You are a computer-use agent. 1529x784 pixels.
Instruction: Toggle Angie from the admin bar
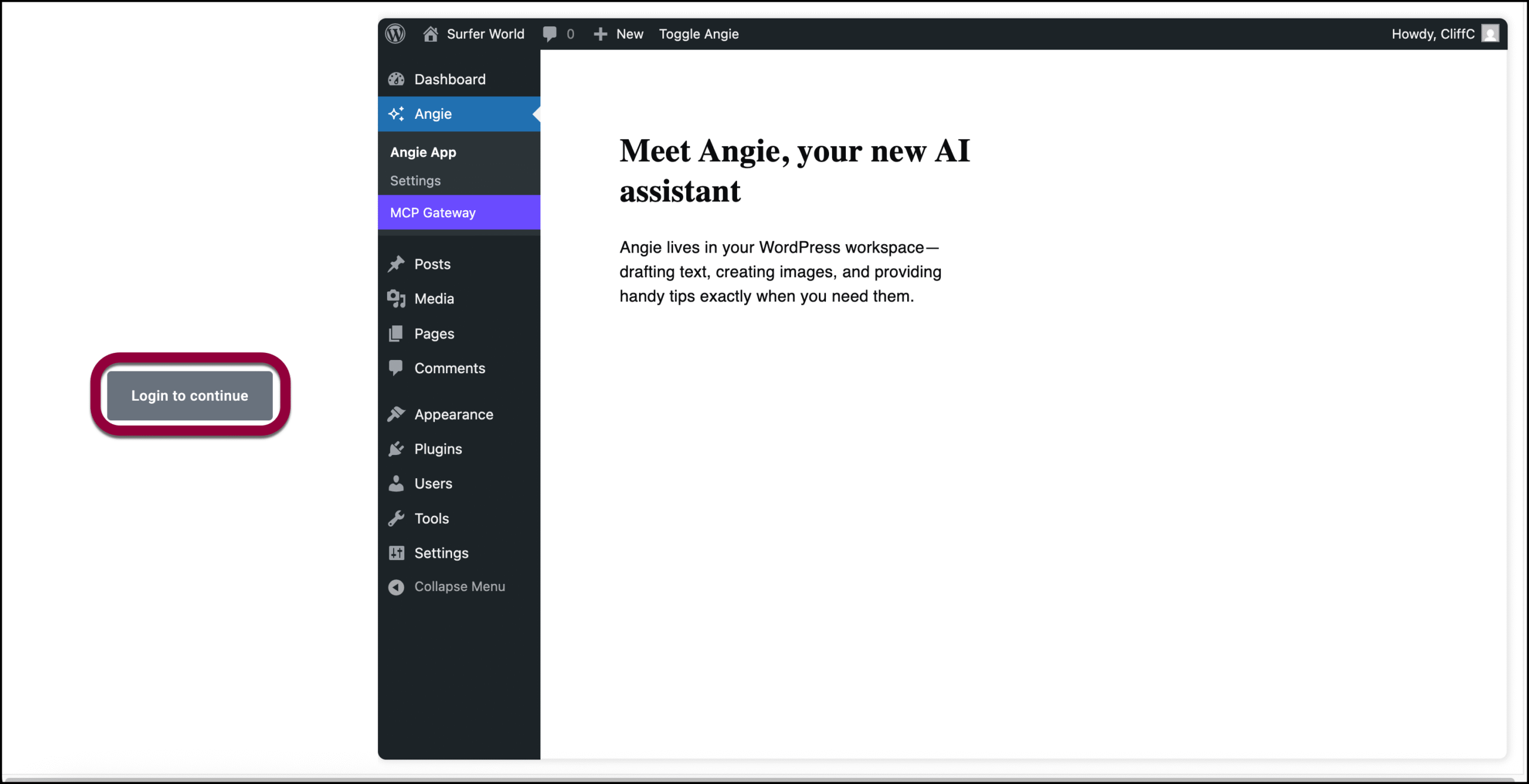click(698, 34)
